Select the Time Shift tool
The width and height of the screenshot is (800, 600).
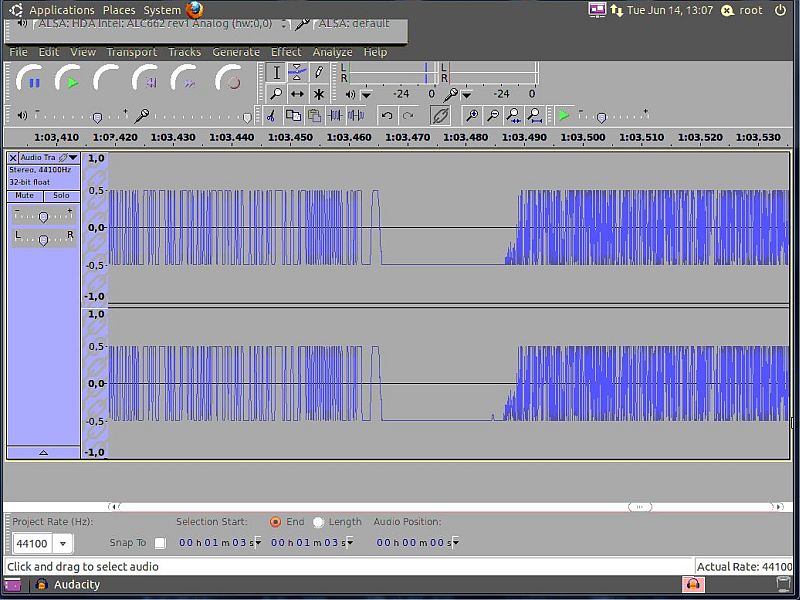(x=297, y=94)
